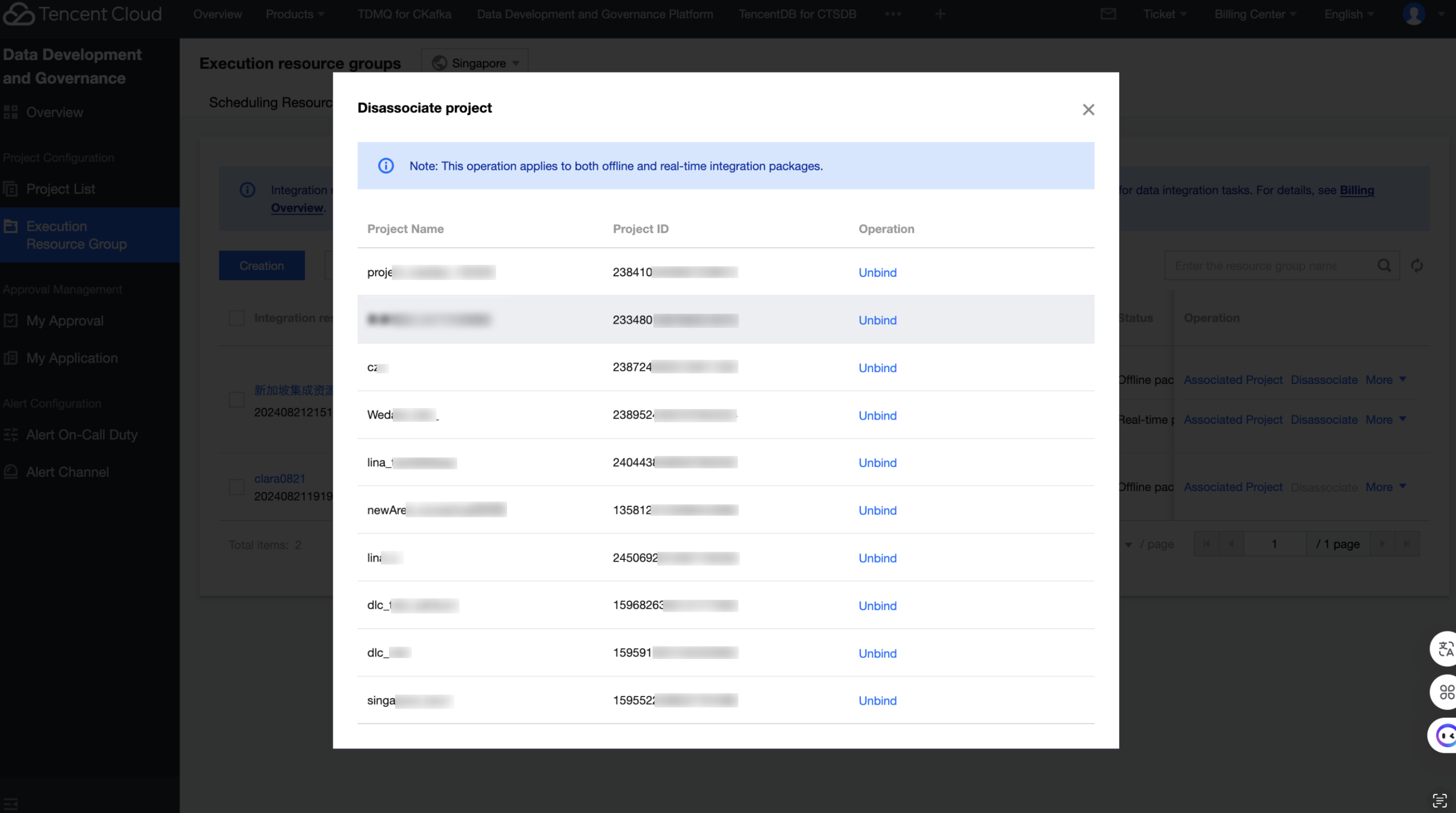
Task: Click the refresh list icon
Action: coord(1417,265)
